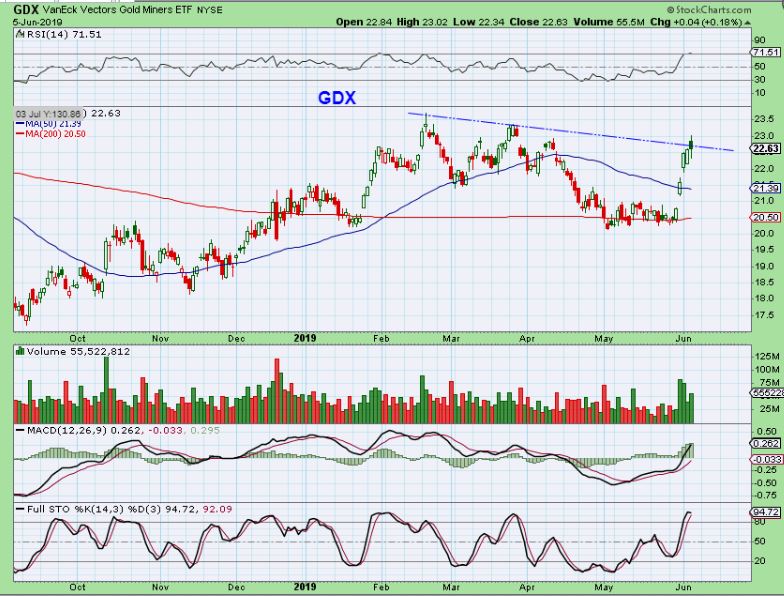Image resolution: width=784 pixels, height=596 pixels.
Task: Open the StockCharts.com watermark link
Action: (x=709, y=10)
